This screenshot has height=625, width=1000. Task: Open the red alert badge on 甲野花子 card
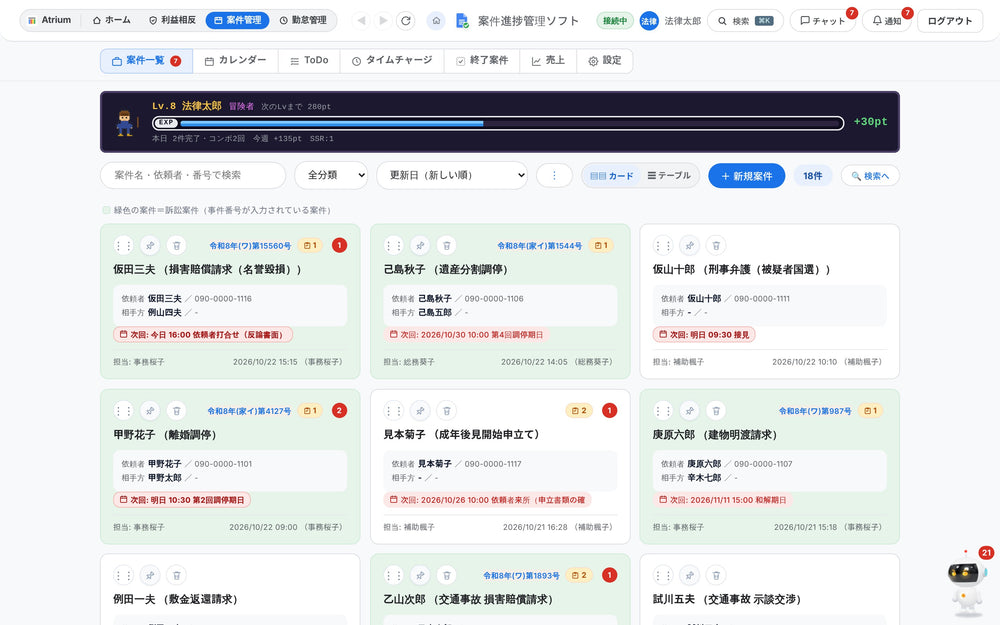(x=339, y=411)
